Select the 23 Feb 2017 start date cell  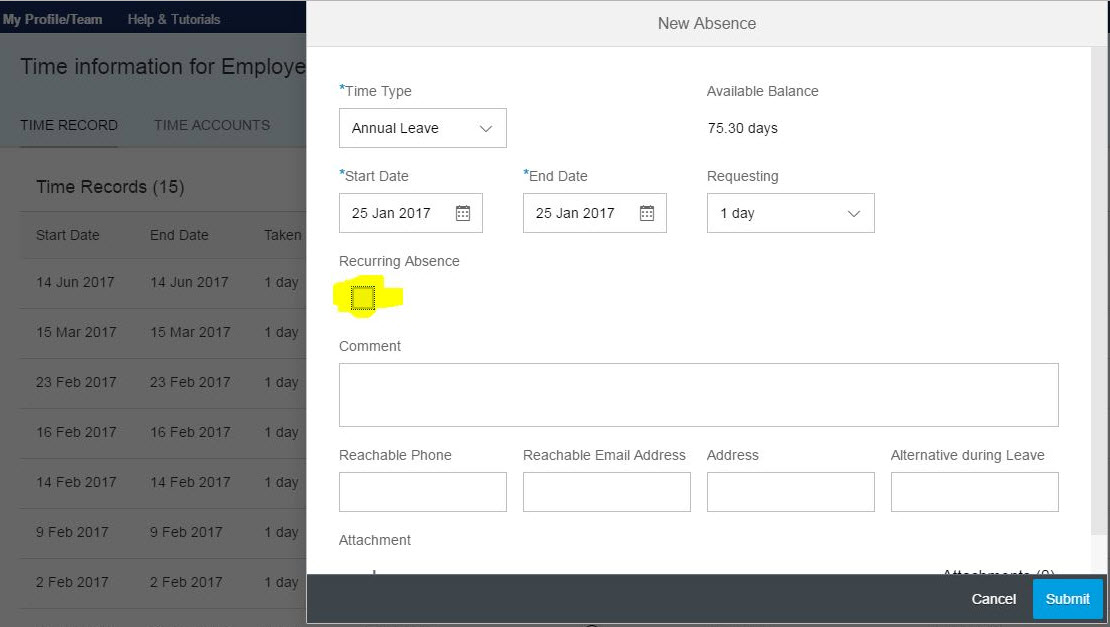click(x=76, y=382)
